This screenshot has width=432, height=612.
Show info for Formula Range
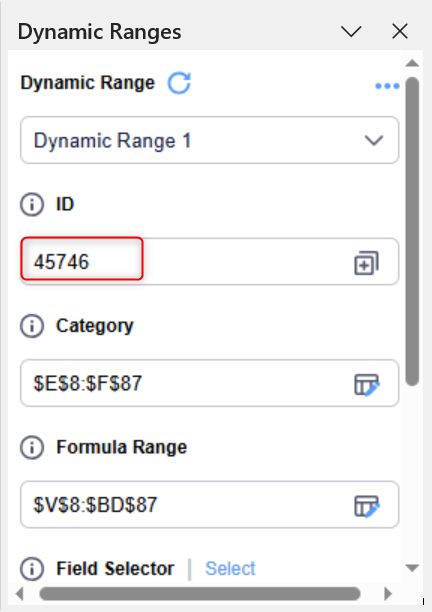point(32,447)
